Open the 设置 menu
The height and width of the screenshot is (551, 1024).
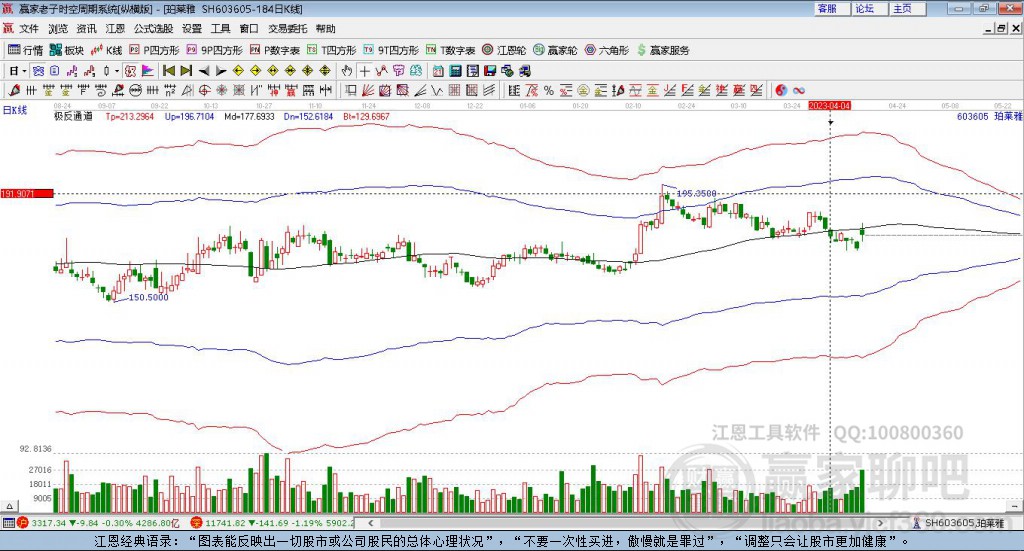[x=192, y=29]
